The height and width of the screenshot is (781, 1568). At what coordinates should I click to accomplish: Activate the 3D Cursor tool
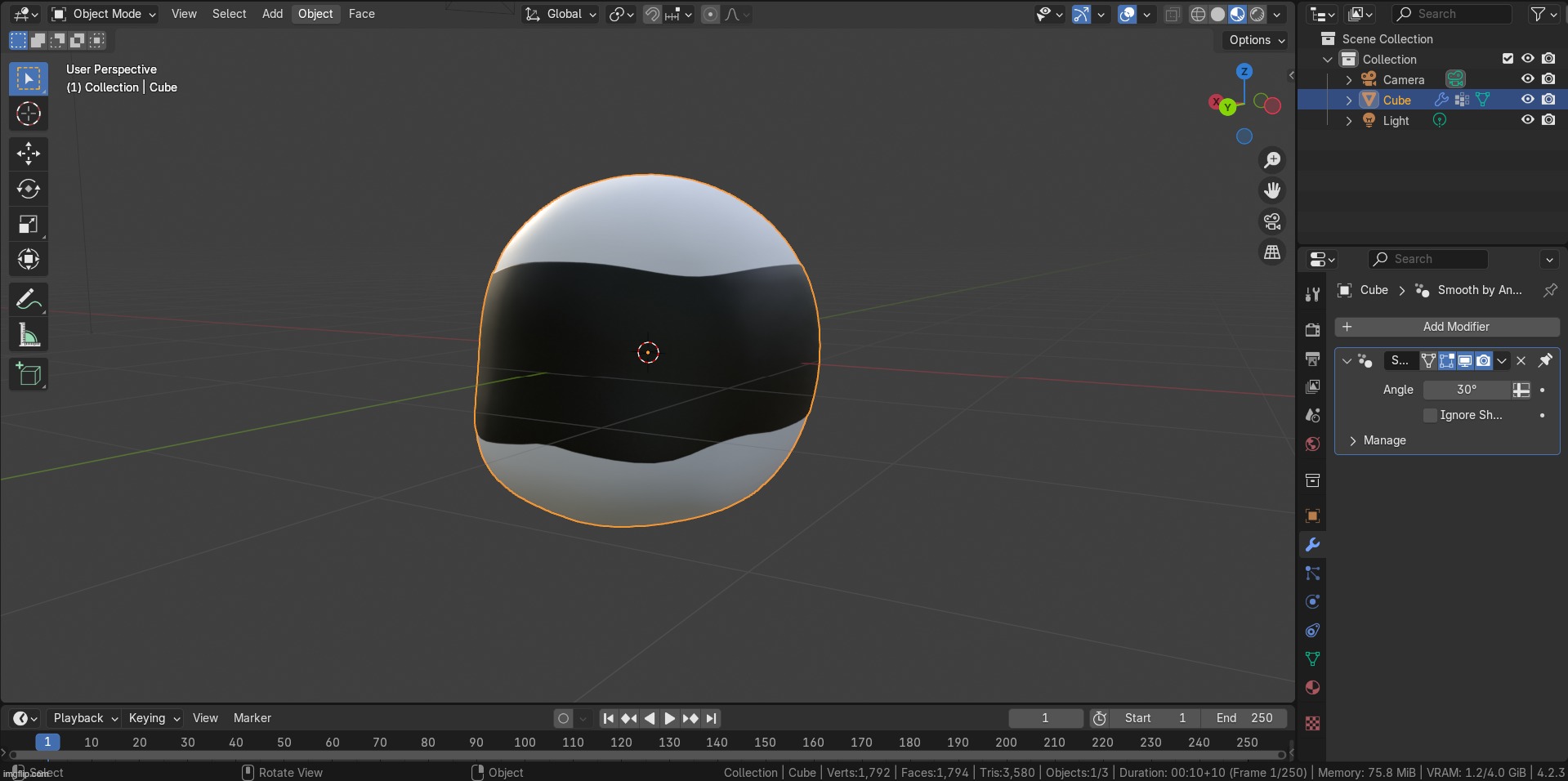pos(29,114)
